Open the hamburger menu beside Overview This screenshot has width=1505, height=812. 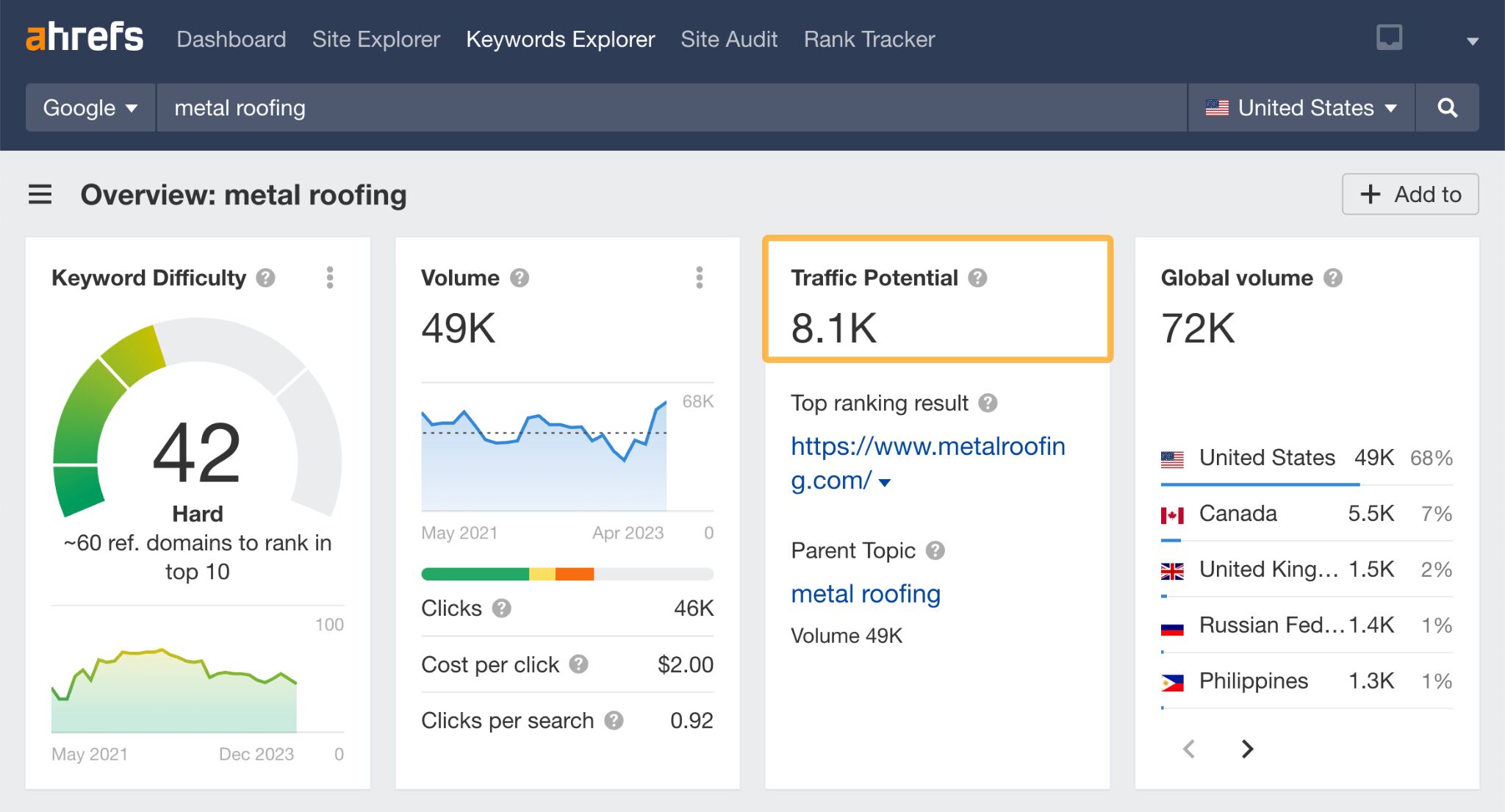[x=40, y=195]
